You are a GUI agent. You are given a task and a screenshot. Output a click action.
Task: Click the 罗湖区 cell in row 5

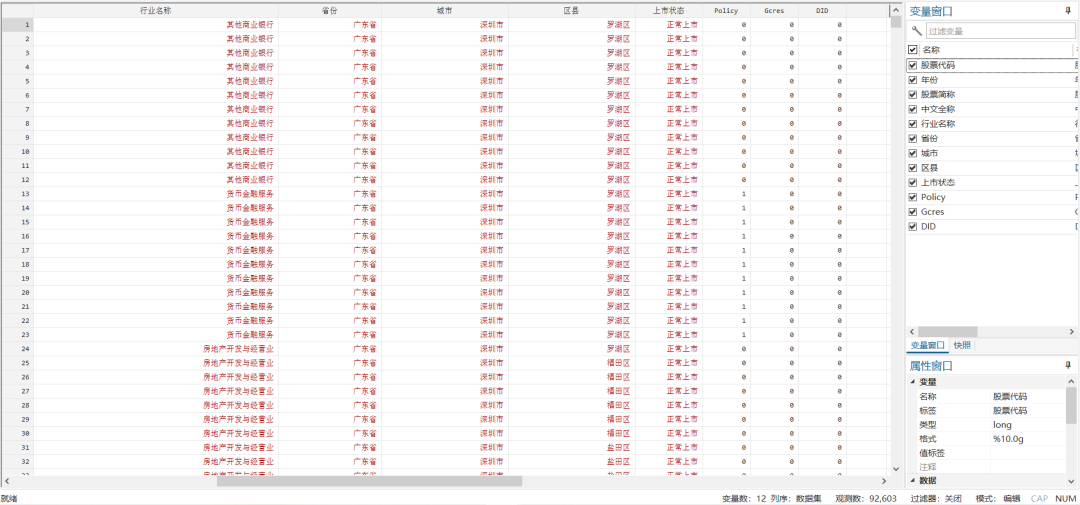click(572, 81)
